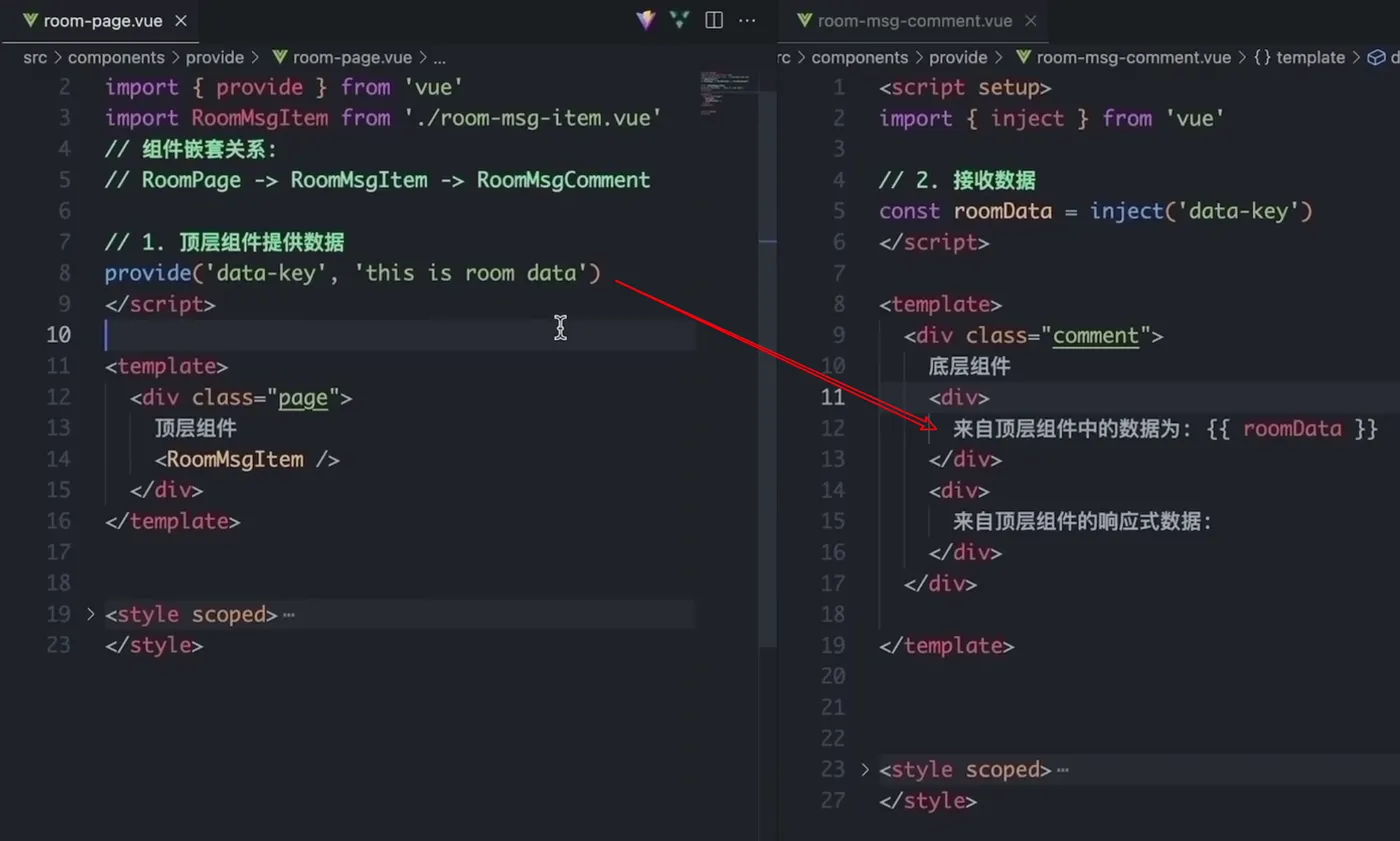Click the Vue icon in the room-msg-comment.vue breadcrumb
This screenshot has height=841, width=1400.
click(x=1024, y=58)
